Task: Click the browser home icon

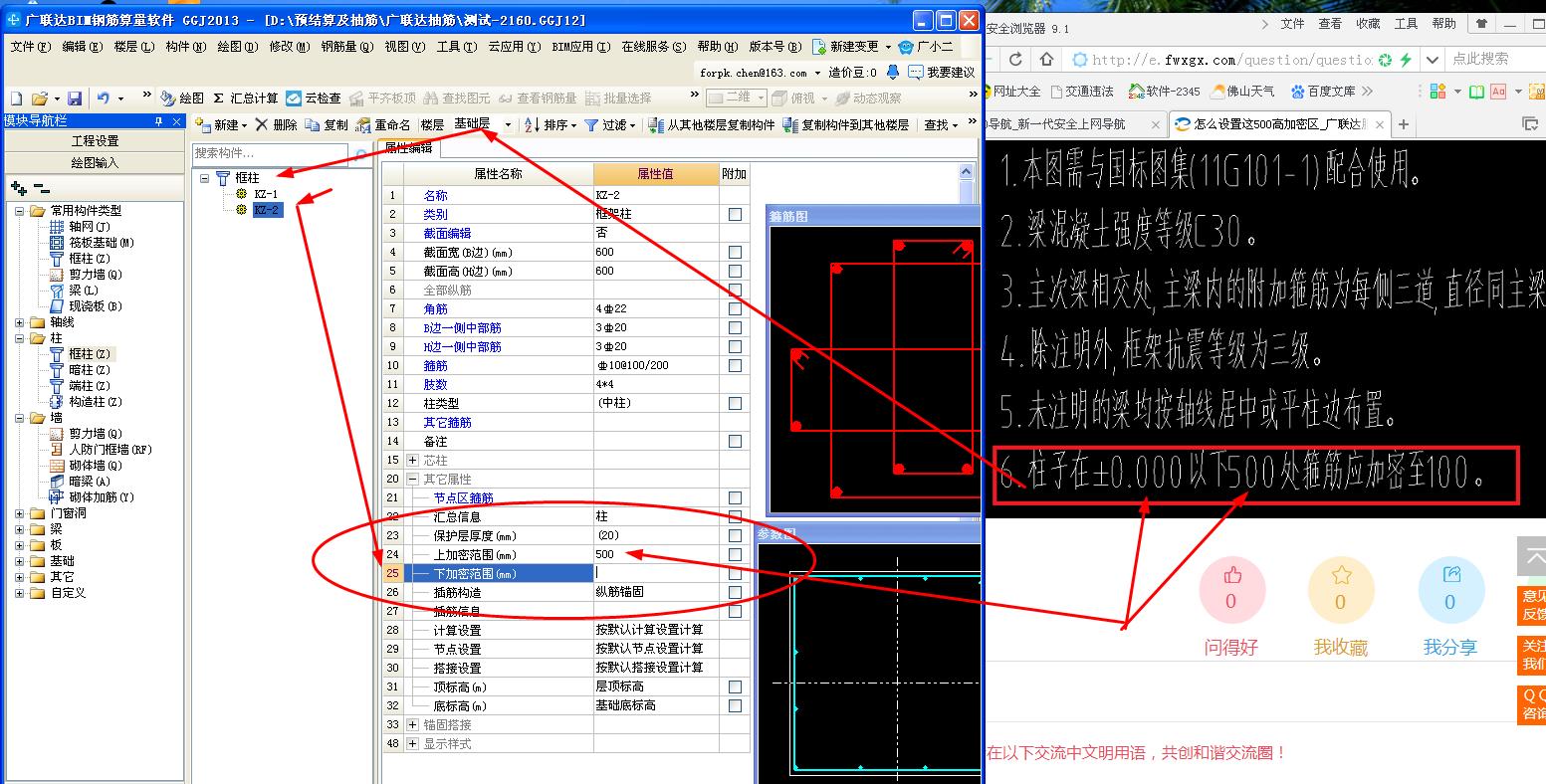Action: (x=1046, y=60)
